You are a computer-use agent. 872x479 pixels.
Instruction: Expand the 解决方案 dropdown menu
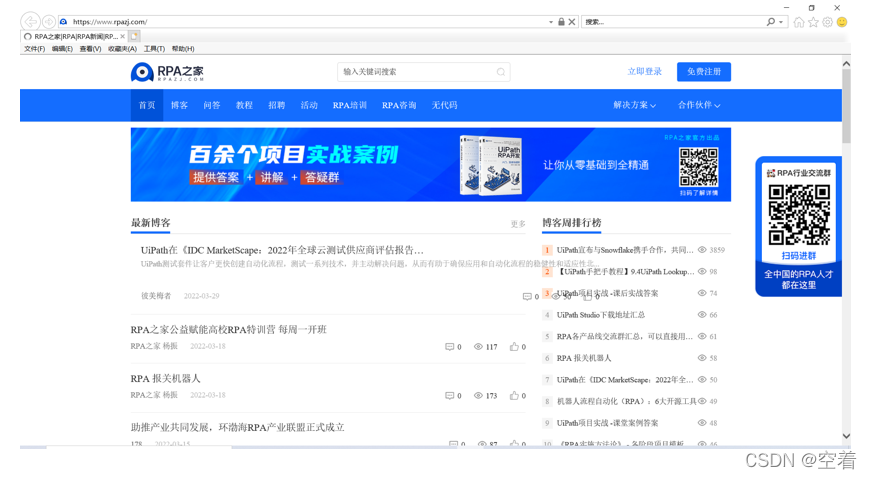pyautogui.click(x=635, y=105)
